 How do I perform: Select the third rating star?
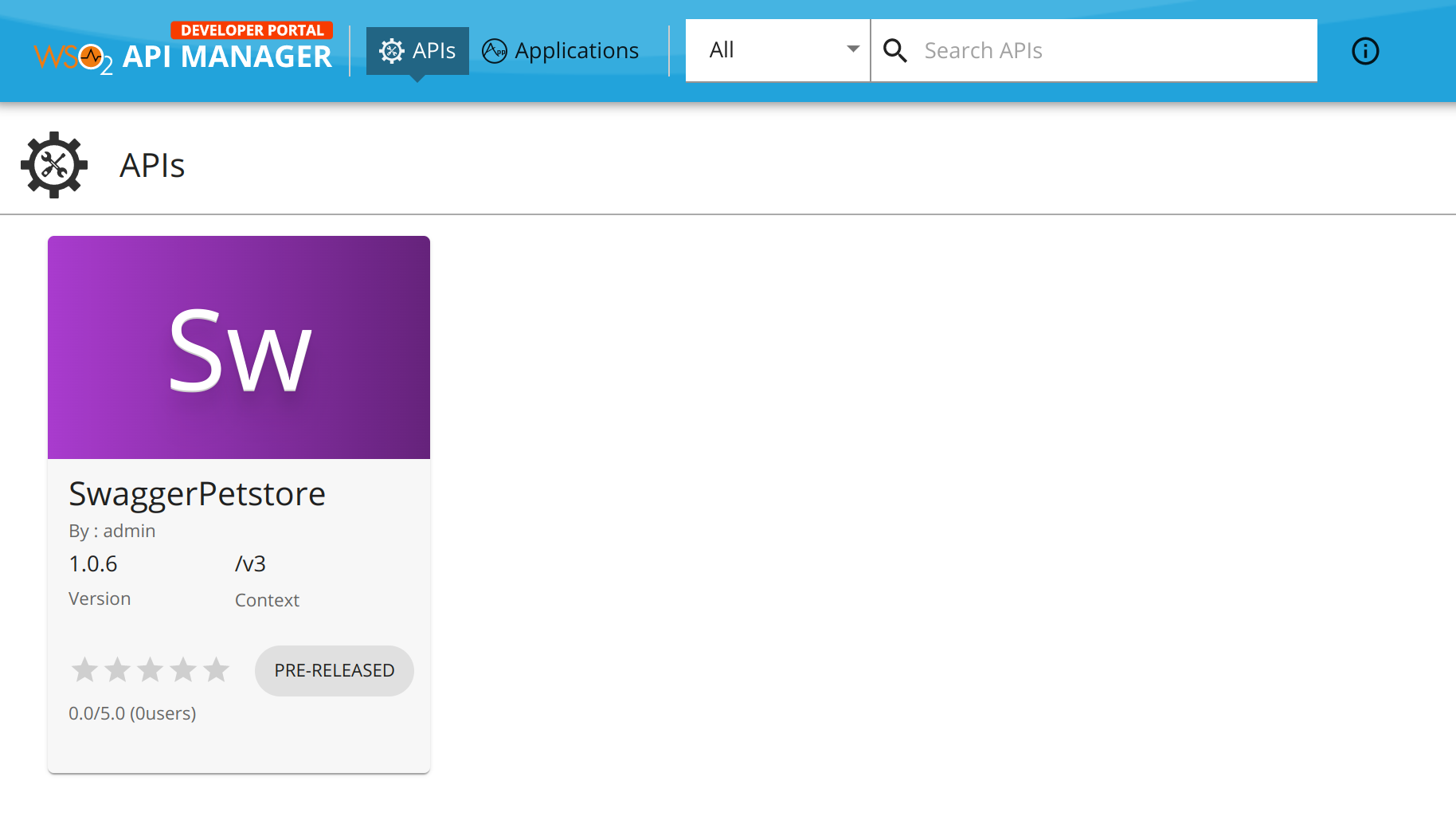tap(150, 670)
